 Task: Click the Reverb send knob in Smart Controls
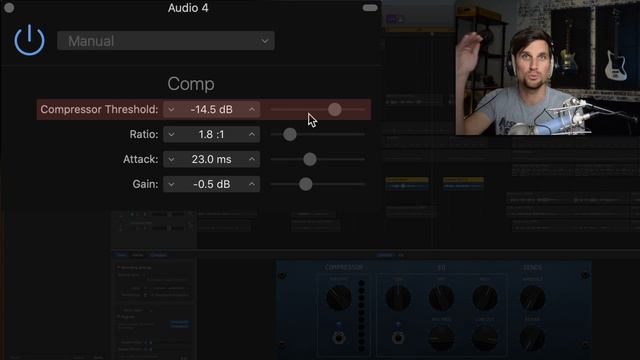pos(533,338)
